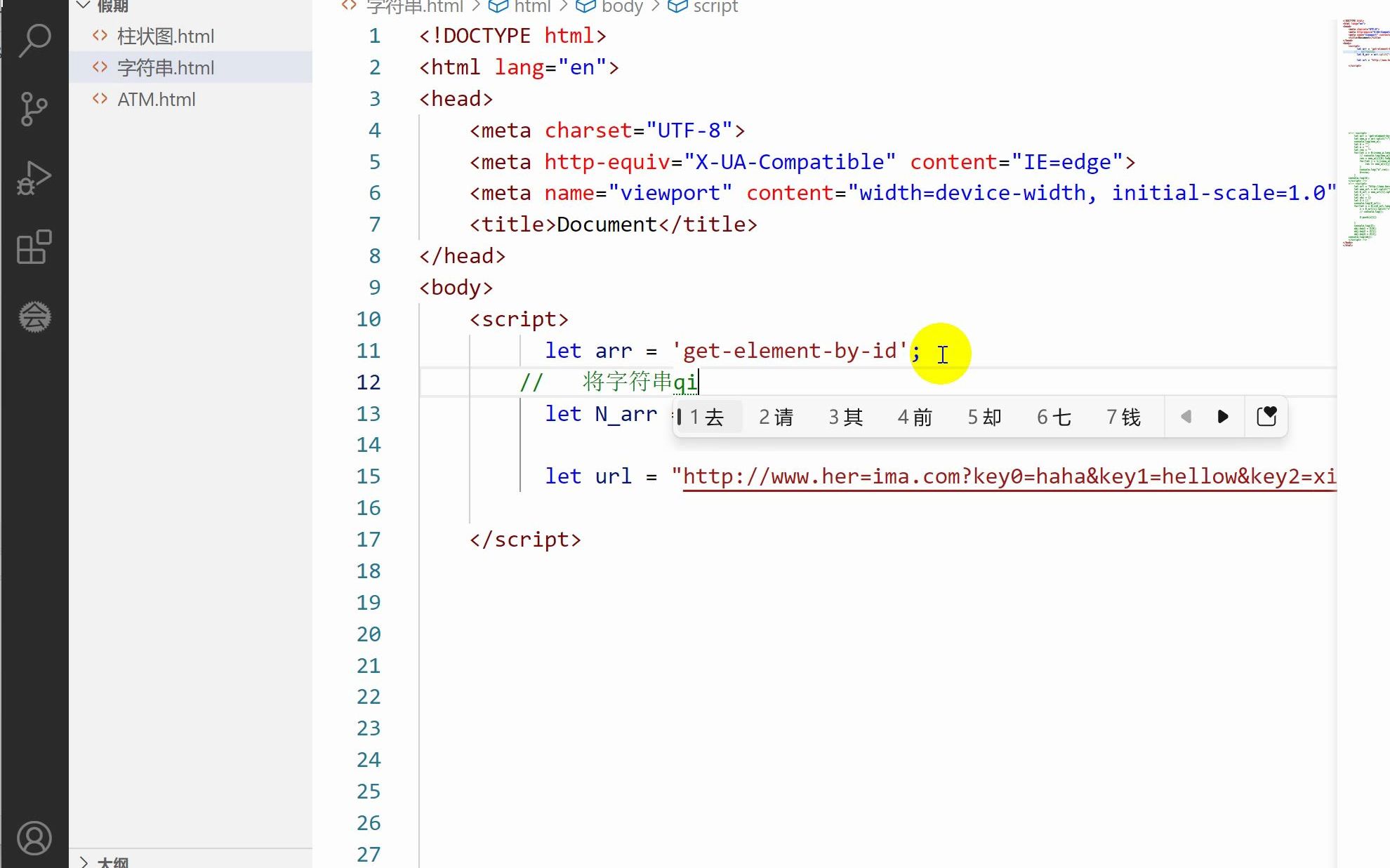Click the closing </script> tag
The width and height of the screenshot is (1390, 868).
pyautogui.click(x=525, y=539)
